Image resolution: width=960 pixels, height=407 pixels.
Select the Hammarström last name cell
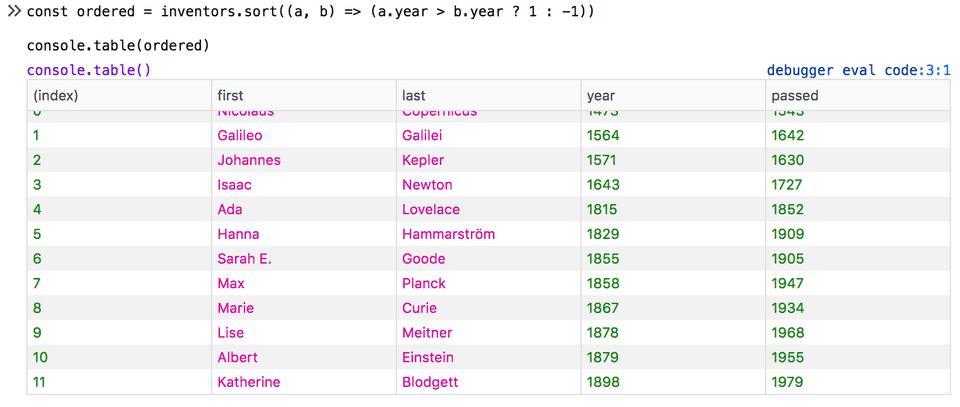[448, 234]
